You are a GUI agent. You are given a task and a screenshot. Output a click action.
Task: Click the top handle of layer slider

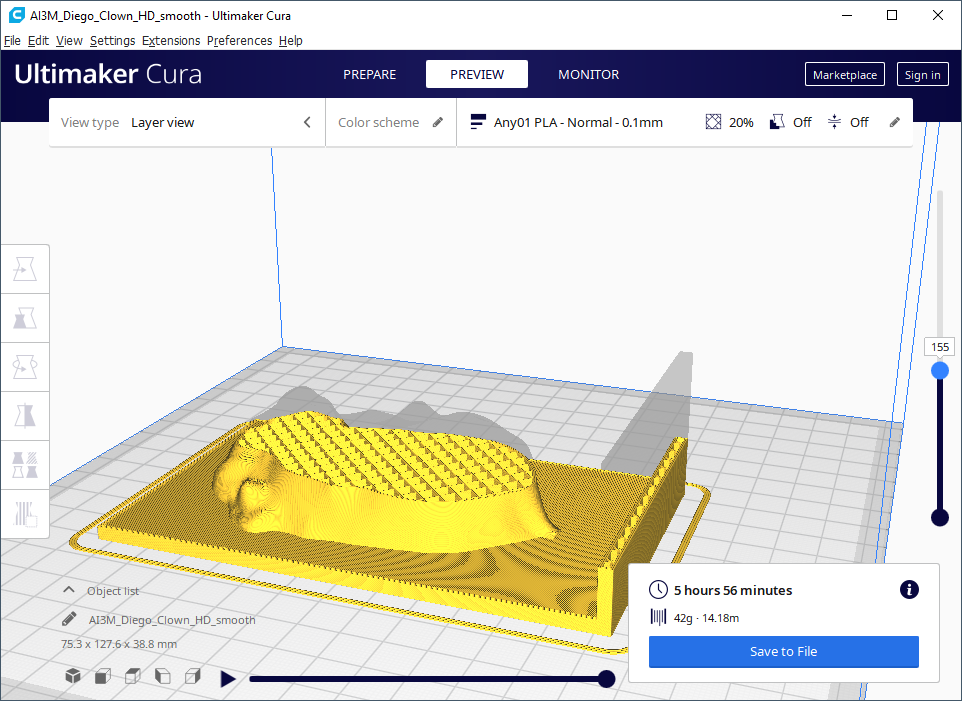point(939,371)
